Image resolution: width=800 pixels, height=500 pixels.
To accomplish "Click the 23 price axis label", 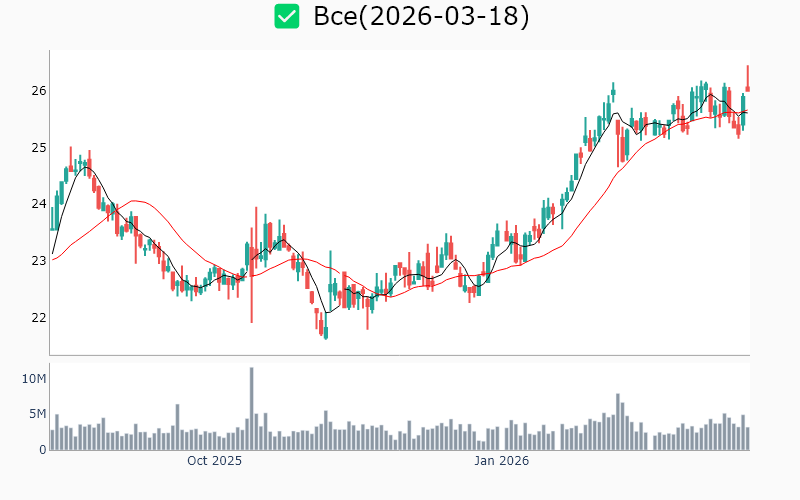I will (x=38, y=261).
